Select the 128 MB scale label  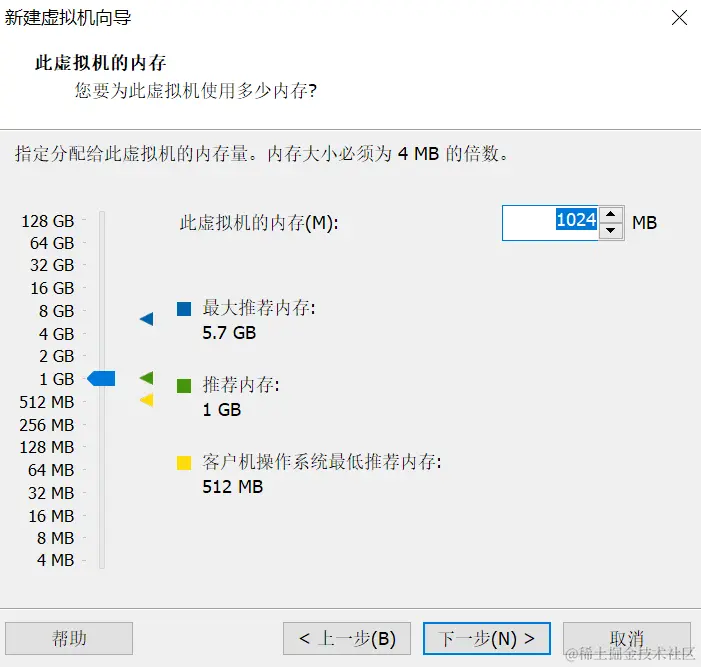[x=46, y=447]
